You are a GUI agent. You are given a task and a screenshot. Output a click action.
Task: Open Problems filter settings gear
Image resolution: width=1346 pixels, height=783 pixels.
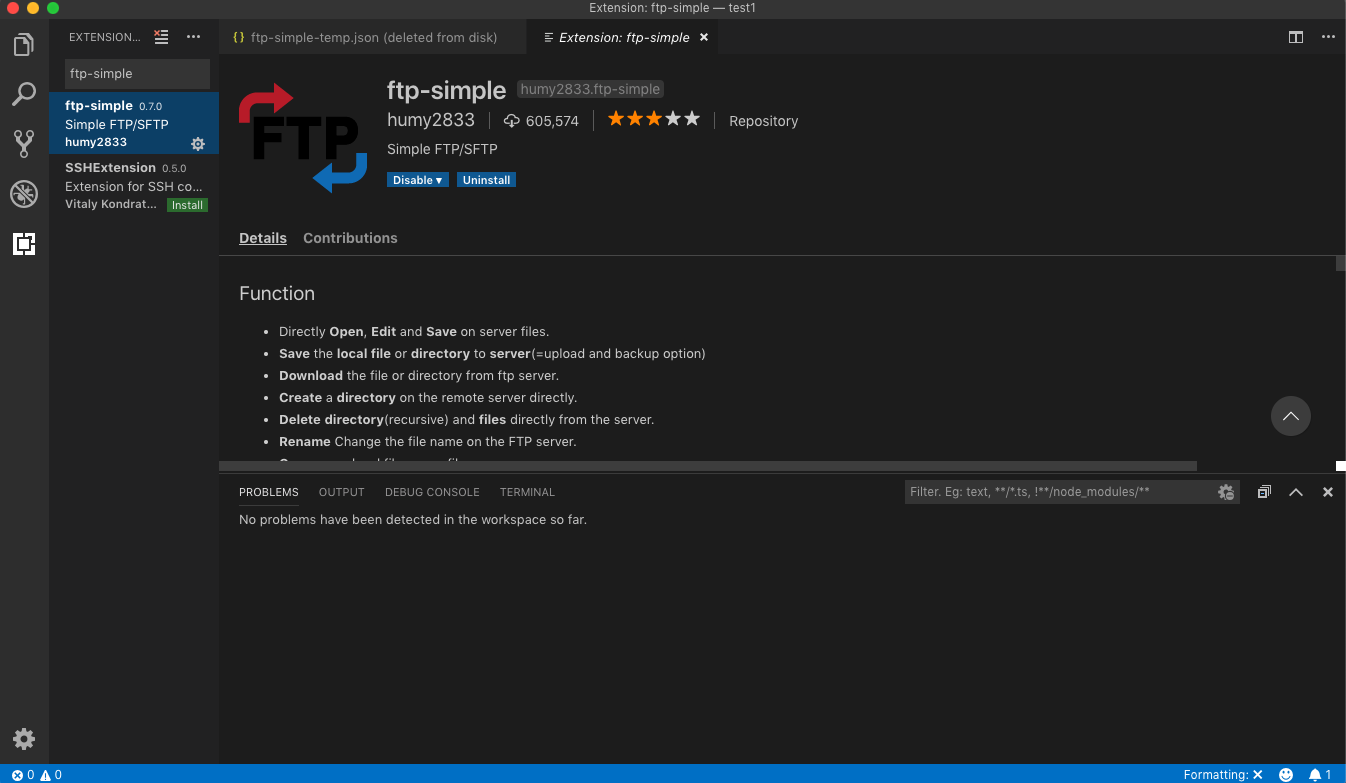(1226, 492)
